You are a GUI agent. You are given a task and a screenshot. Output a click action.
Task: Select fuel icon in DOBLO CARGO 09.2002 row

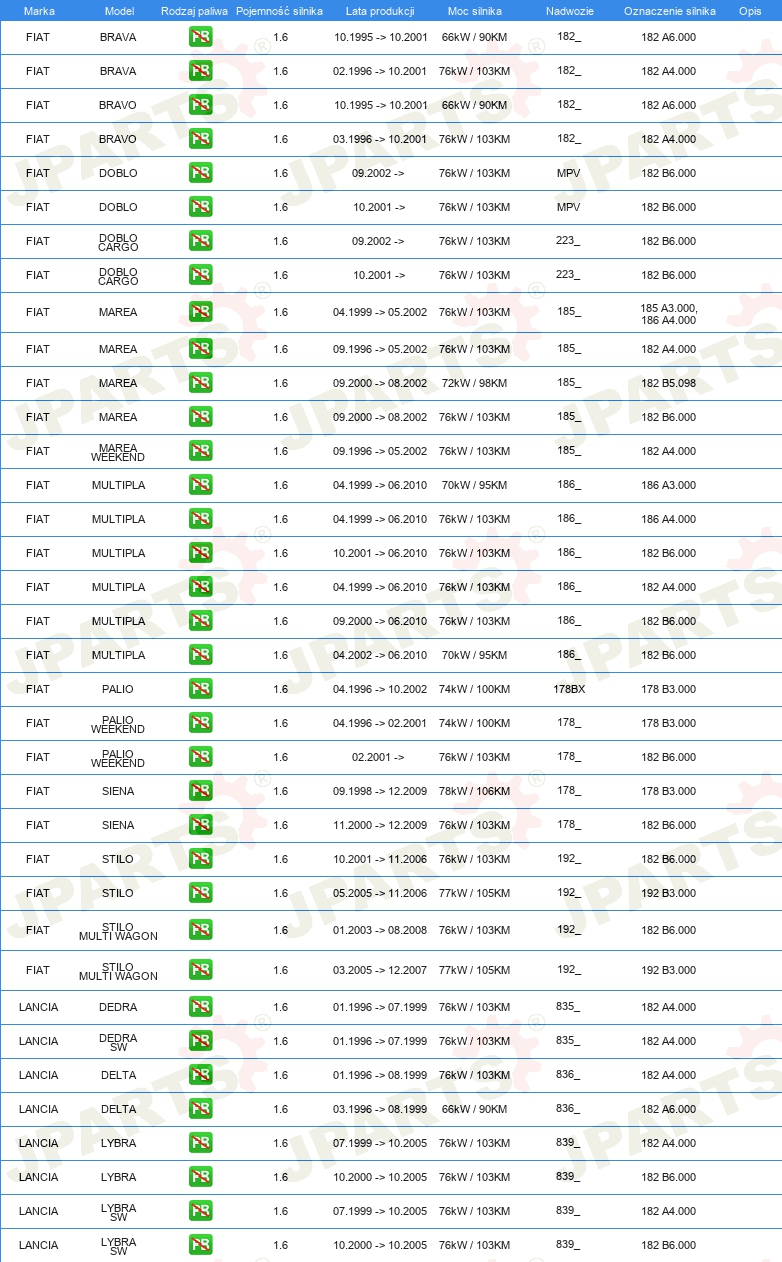coord(200,241)
